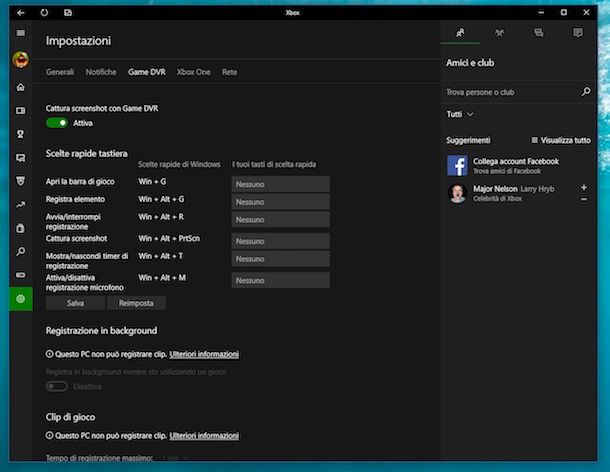
Task: Open the profile avatar in sidebar
Action: click(21, 60)
